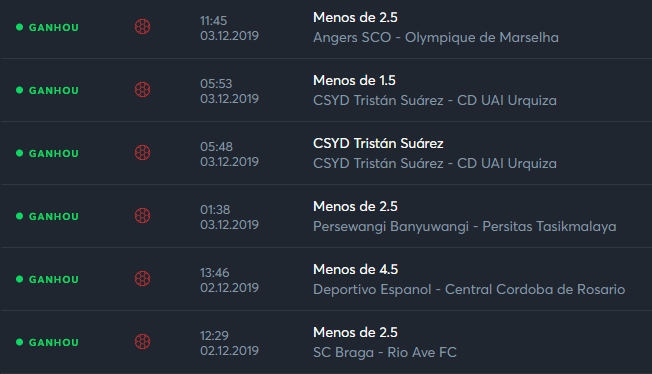Click GANHOU status on the 05:53 bet
The image size is (652, 374).
click(x=54, y=90)
